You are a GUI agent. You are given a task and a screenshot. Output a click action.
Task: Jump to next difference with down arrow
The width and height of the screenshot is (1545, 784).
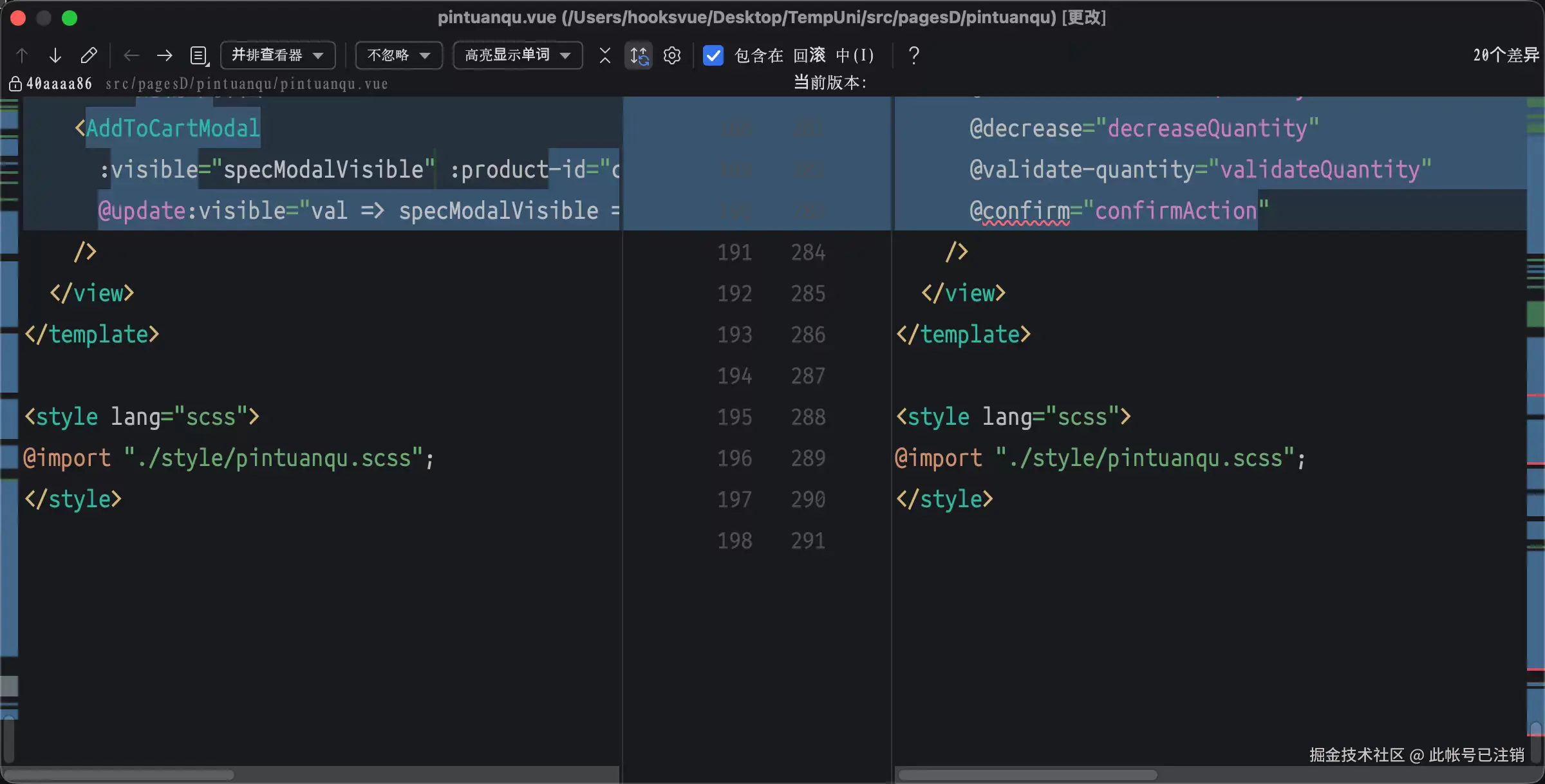[x=55, y=55]
